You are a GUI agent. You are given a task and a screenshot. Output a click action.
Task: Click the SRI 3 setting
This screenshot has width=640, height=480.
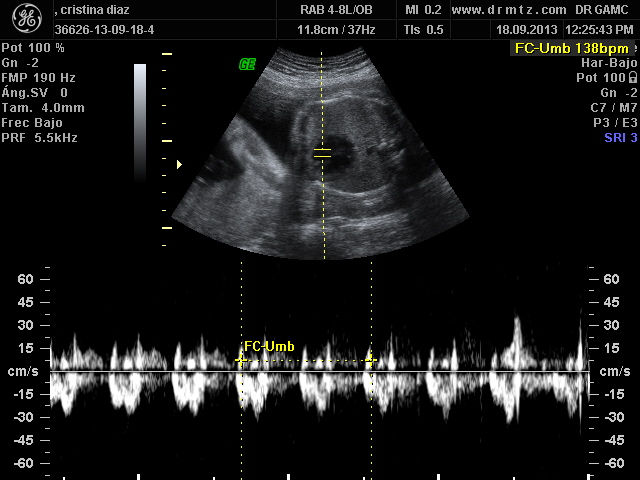[621, 138]
